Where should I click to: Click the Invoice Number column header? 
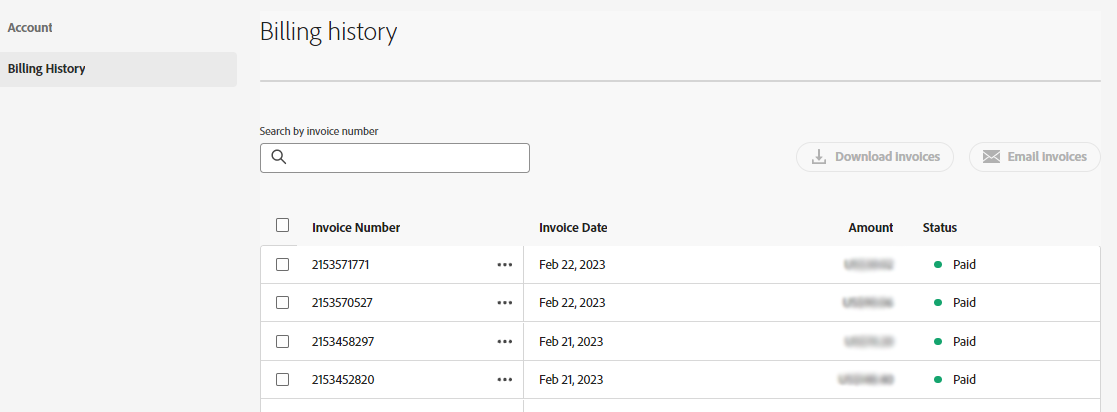[356, 228]
